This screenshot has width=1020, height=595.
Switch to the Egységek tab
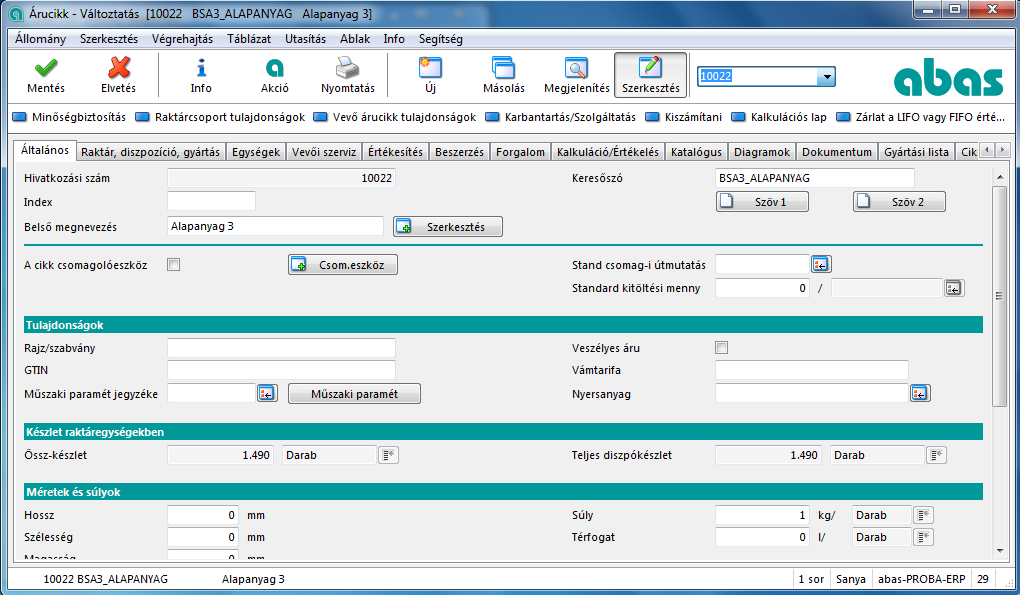coord(256,152)
